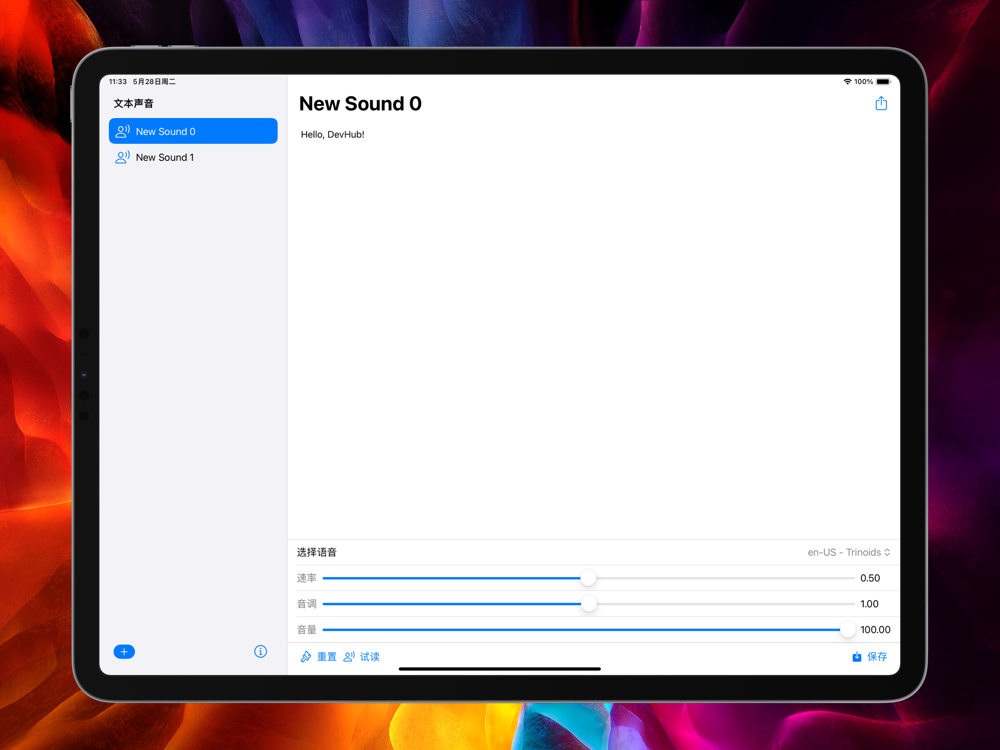Click the 试读 preview speech button
Image resolution: width=1000 pixels, height=750 pixels.
(362, 656)
